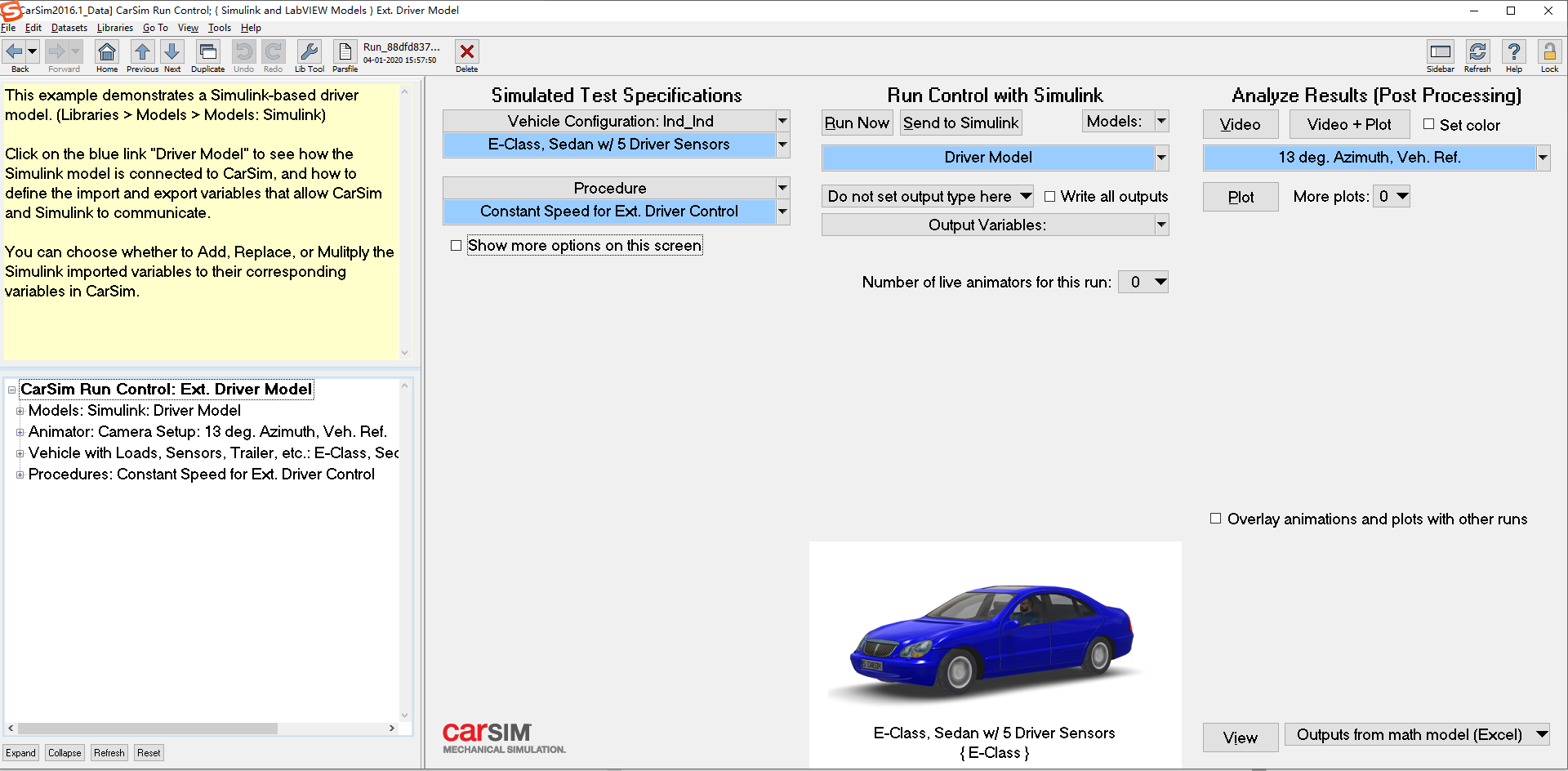The width and height of the screenshot is (1568, 771).
Task: Open the Datasets menu
Action: [69, 27]
